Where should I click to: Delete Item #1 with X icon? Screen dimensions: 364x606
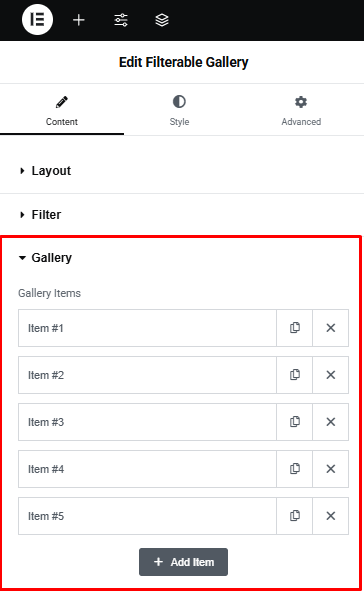(x=330, y=328)
